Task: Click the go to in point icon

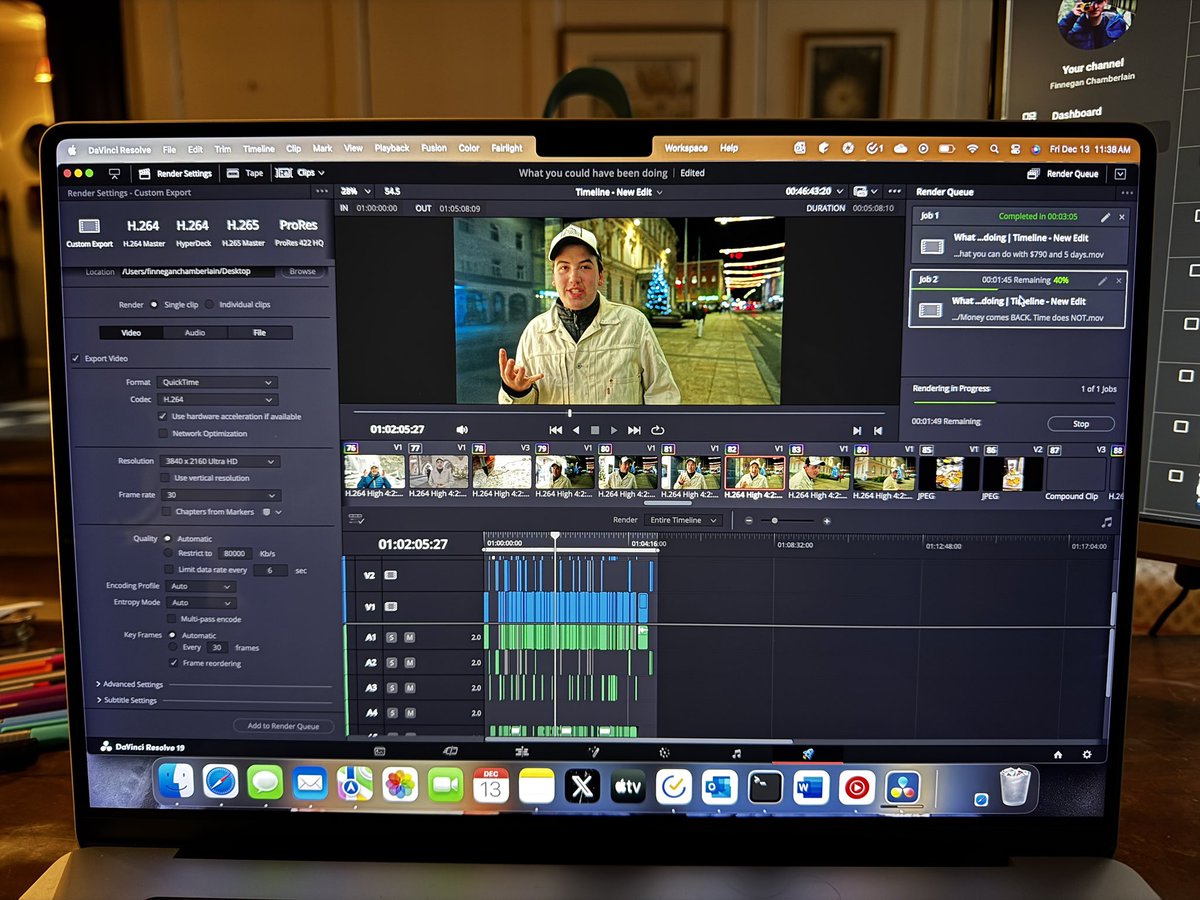Action: click(x=856, y=430)
